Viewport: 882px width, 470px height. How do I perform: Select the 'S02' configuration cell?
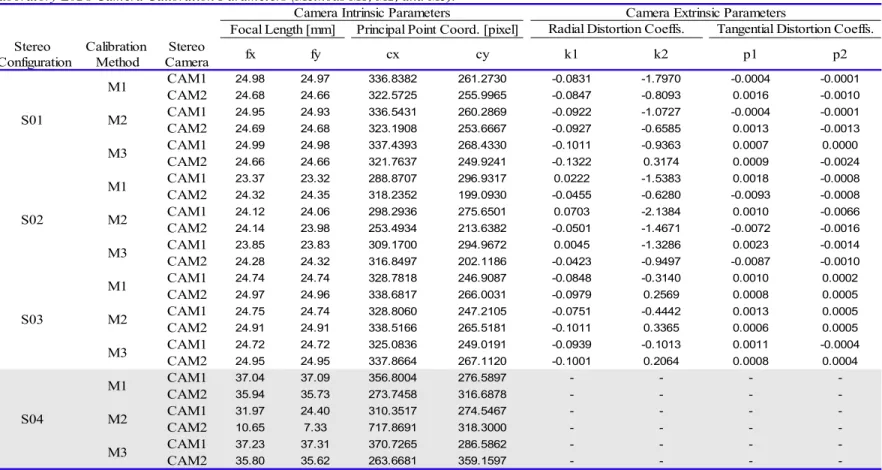pyautogui.click(x=33, y=220)
